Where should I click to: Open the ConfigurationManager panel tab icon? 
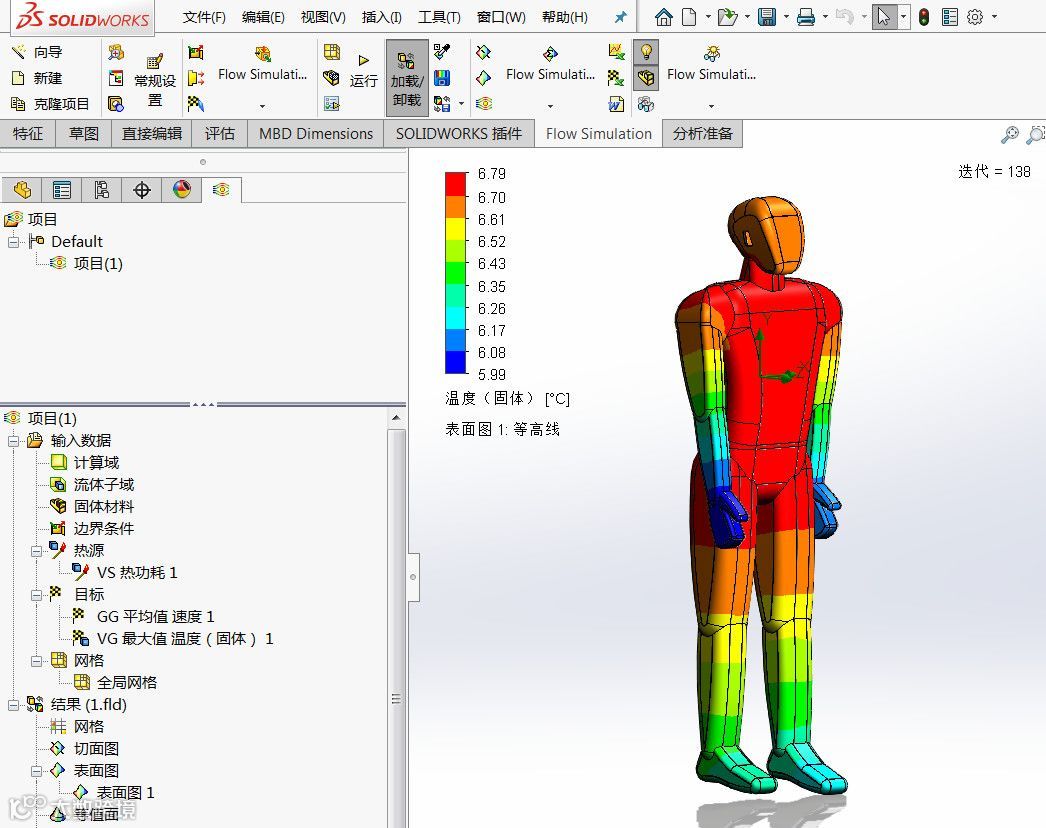(x=101, y=190)
